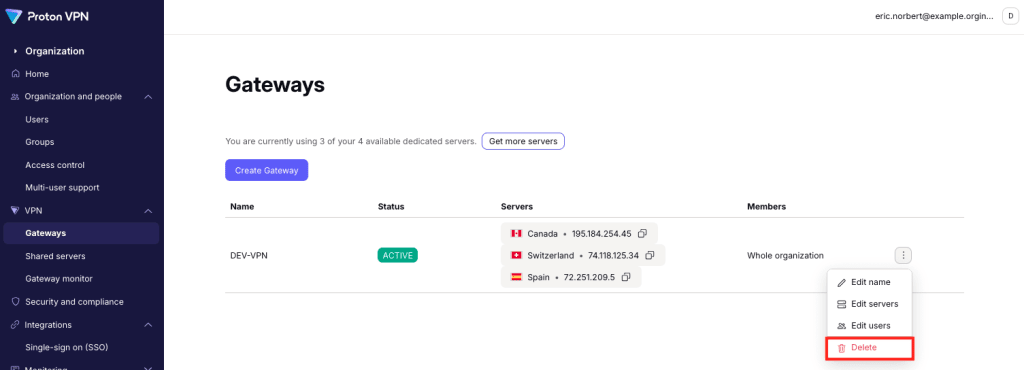The image size is (1024, 370).
Task: Click the people icon beside Edit users
Action: point(841,326)
